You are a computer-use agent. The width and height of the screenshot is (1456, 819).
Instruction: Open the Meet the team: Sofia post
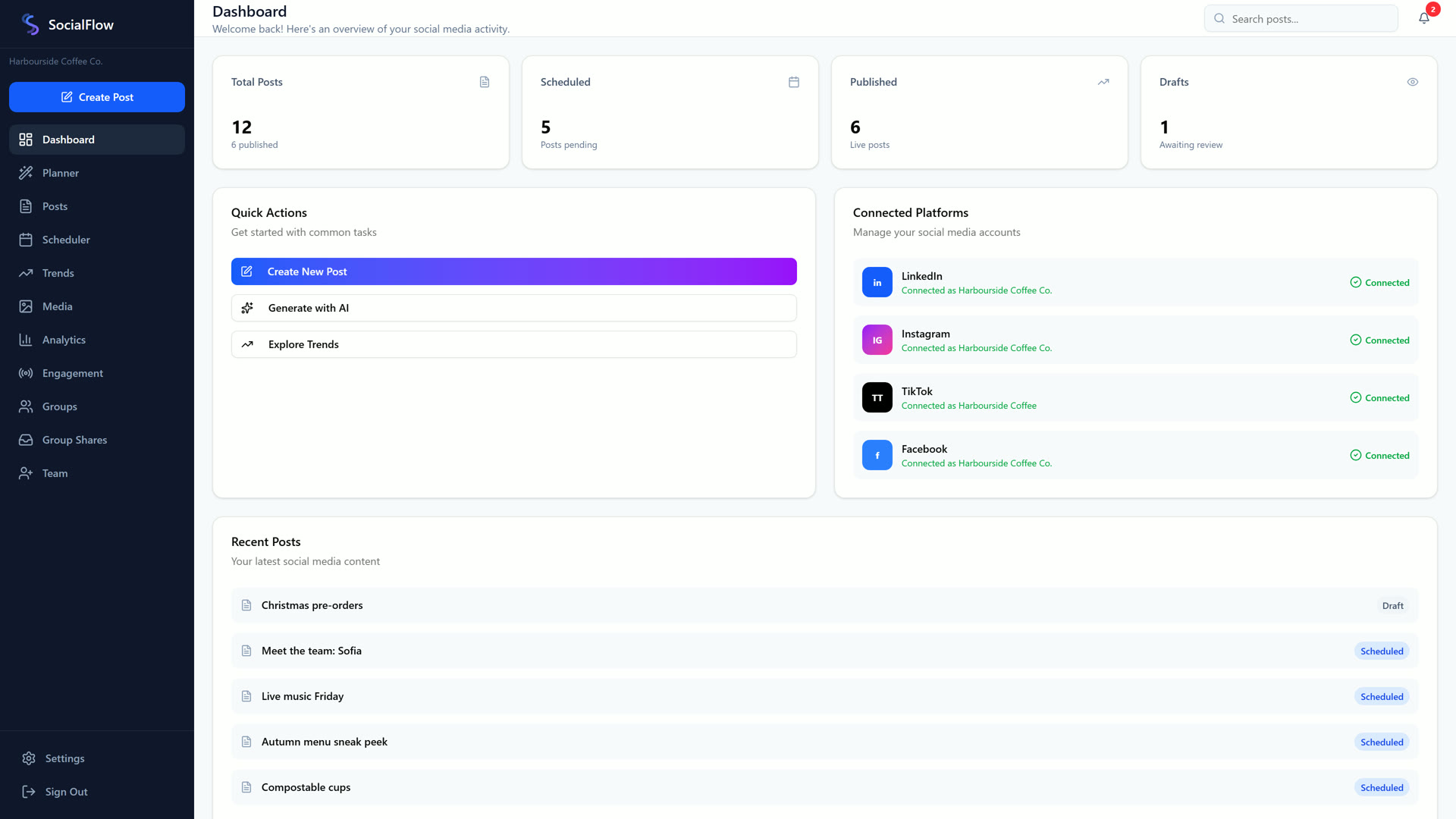click(825, 651)
